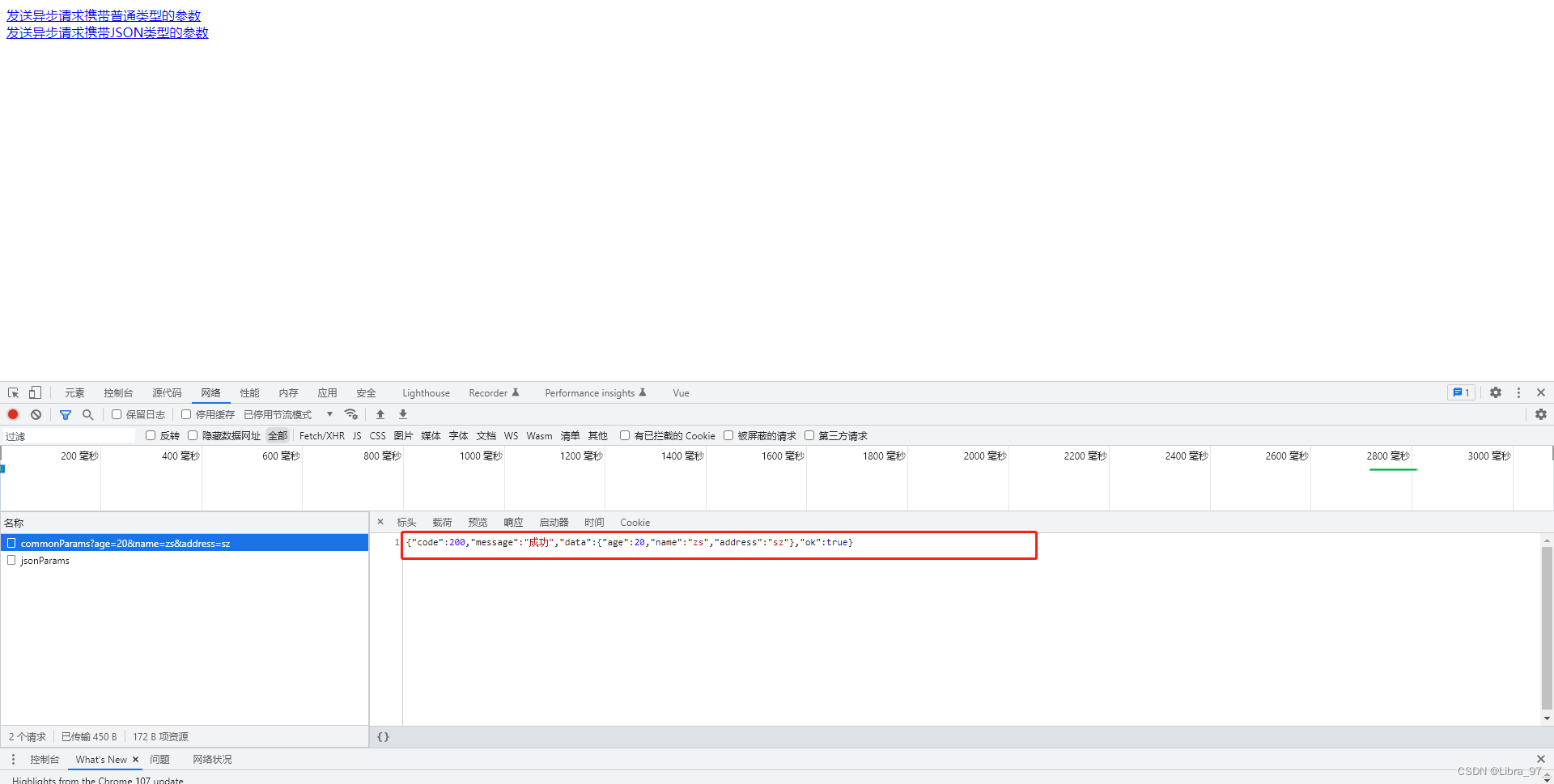Clear the network log

click(36, 414)
